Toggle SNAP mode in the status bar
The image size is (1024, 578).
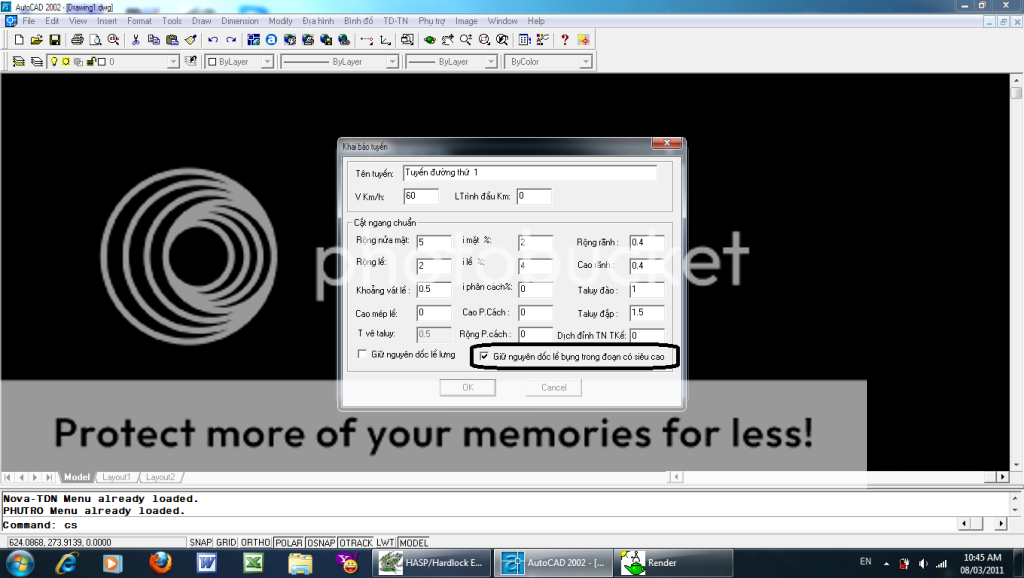[200, 543]
